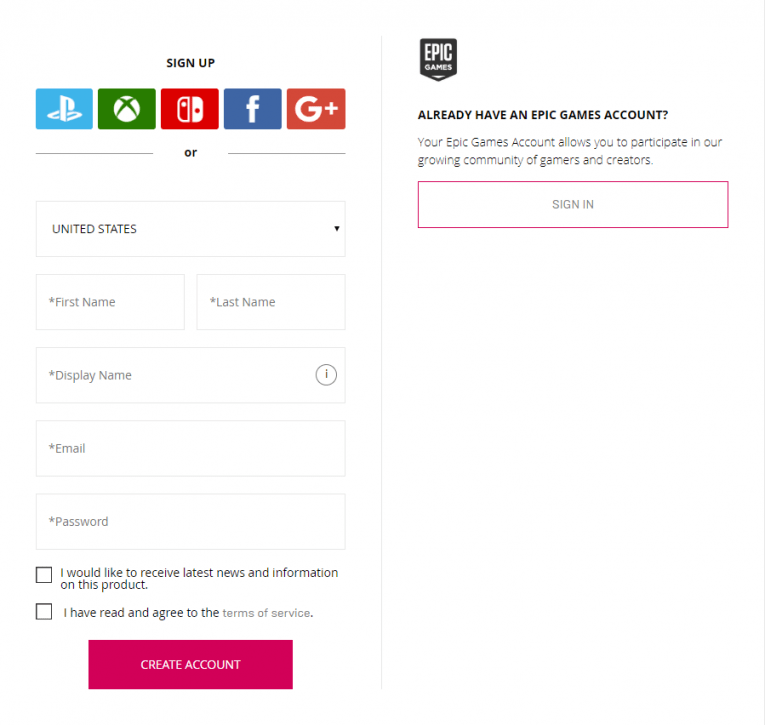
Task: Click into the Display Name field
Action: pyautogui.click(x=175, y=375)
